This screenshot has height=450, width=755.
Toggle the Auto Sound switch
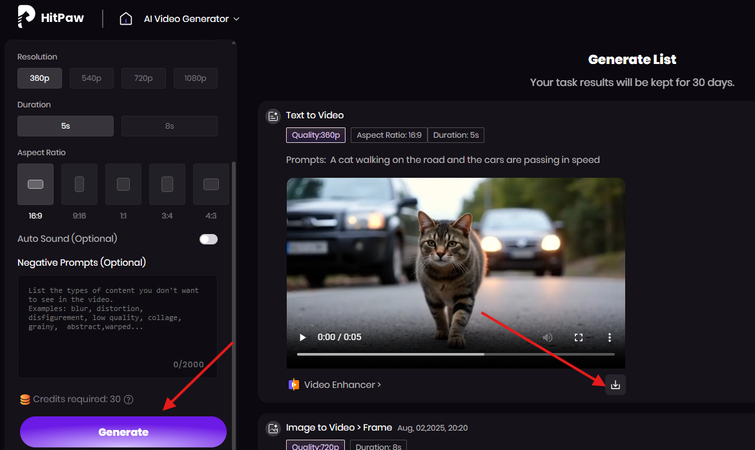click(208, 239)
